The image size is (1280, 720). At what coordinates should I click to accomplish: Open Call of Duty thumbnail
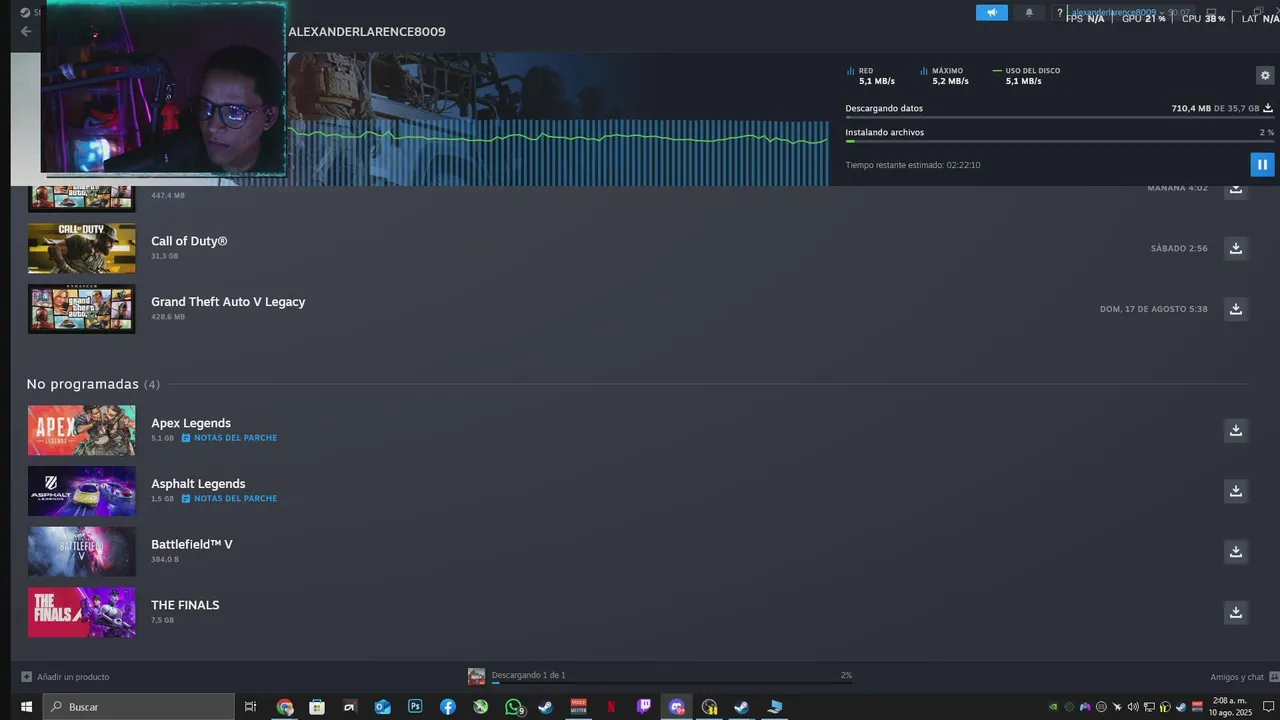pos(81,248)
